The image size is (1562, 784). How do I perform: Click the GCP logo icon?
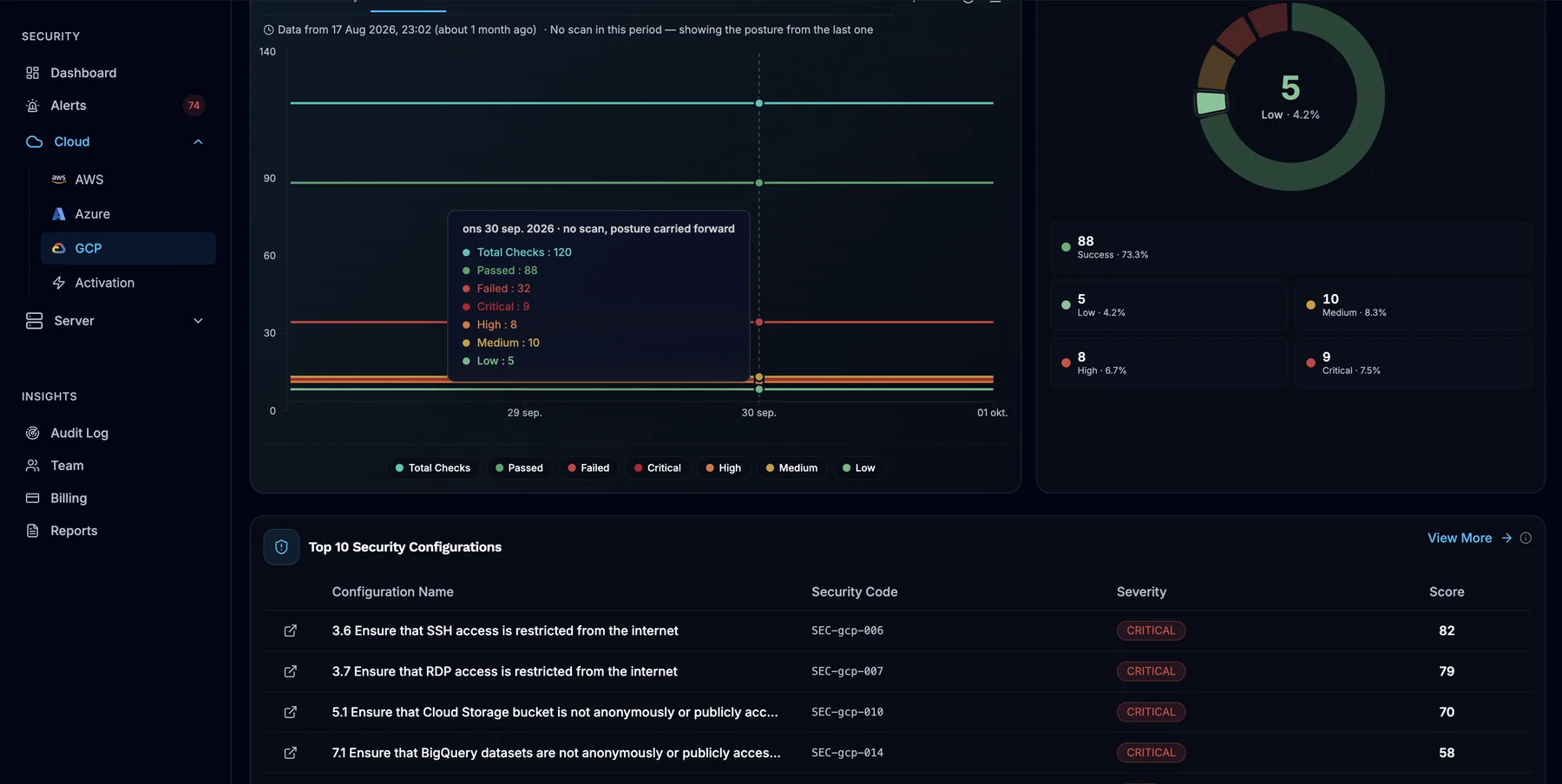pyautogui.click(x=59, y=248)
